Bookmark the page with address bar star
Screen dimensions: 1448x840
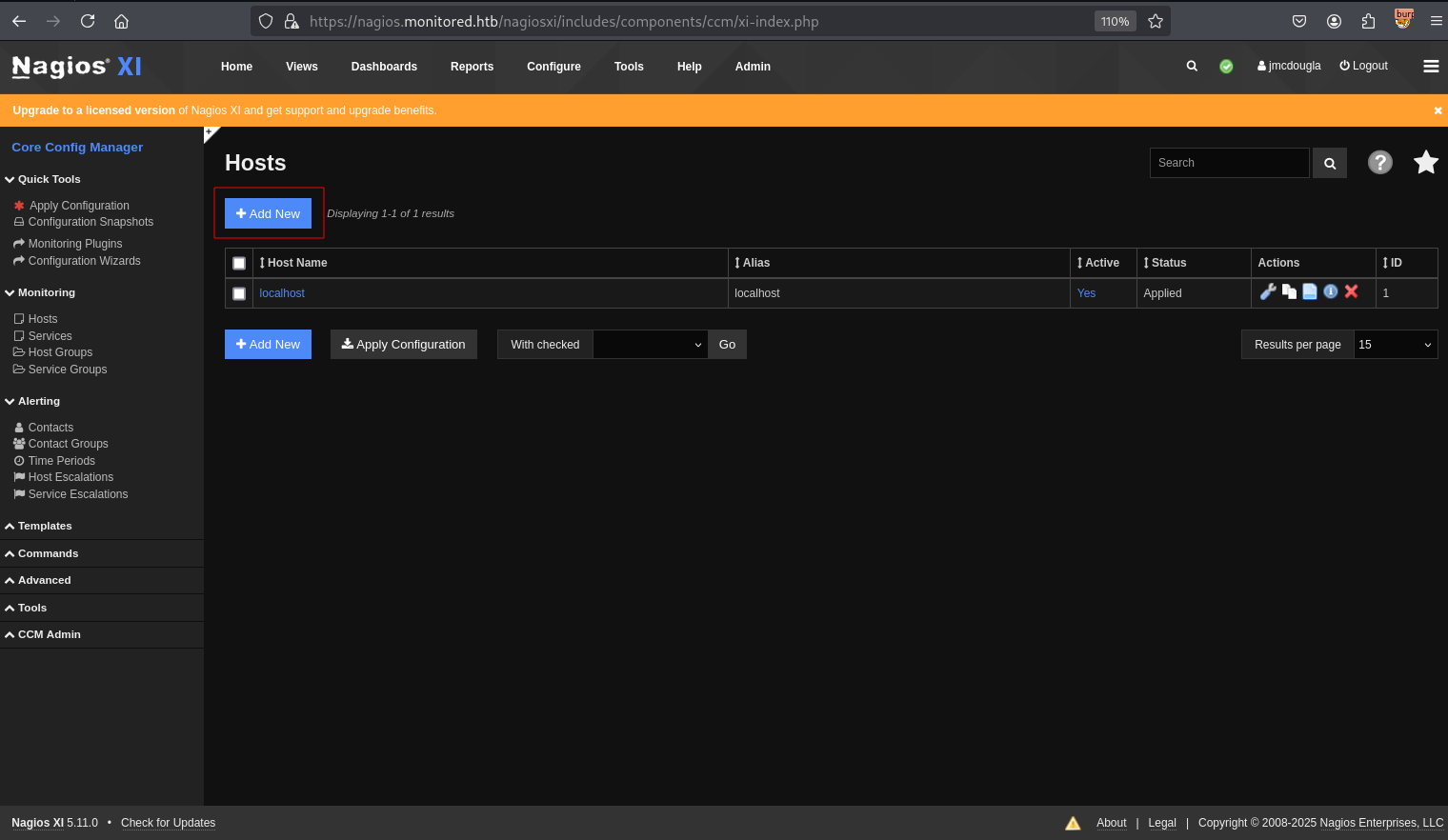coord(1156,21)
